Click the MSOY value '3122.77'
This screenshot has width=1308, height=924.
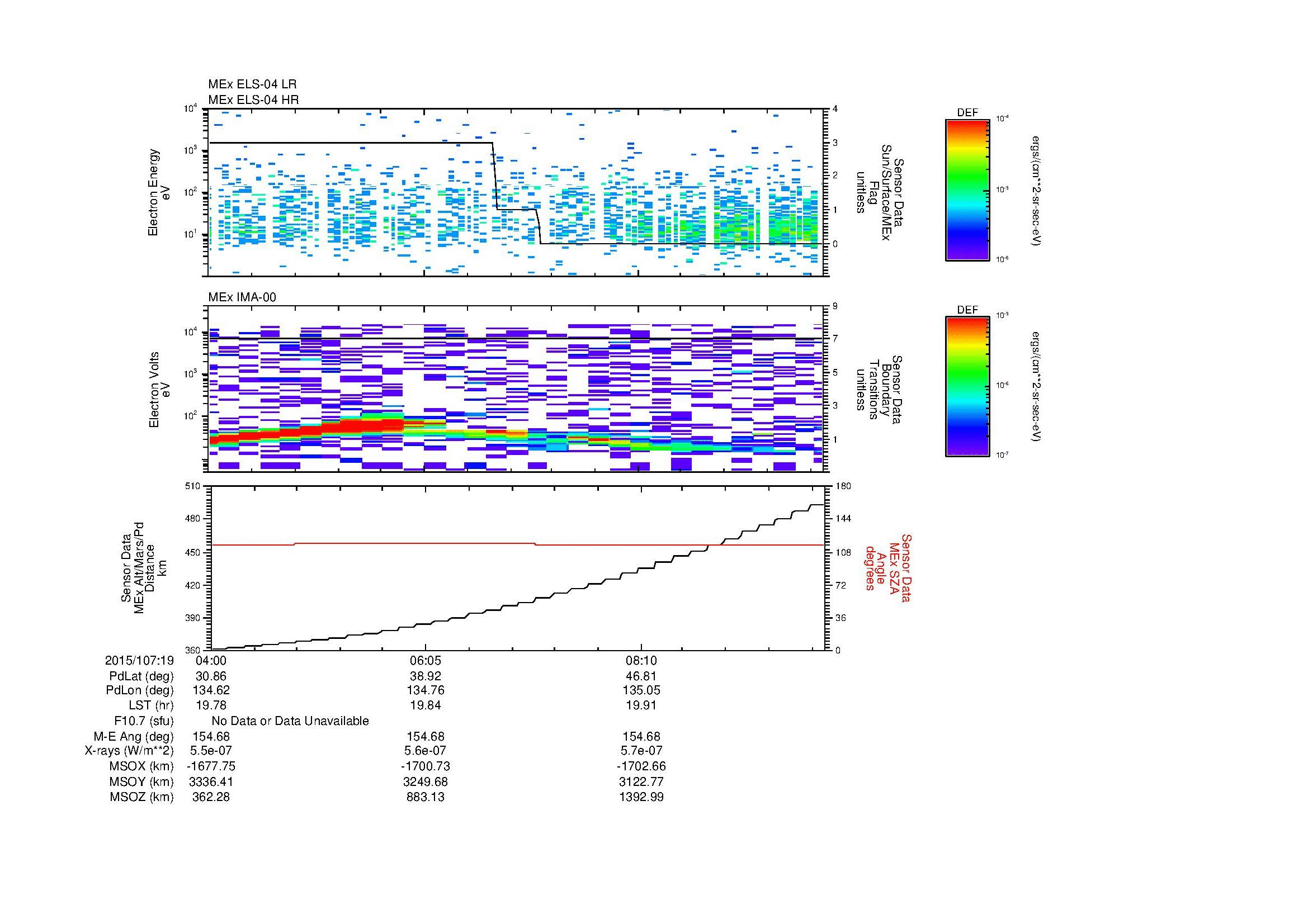pyautogui.click(x=641, y=781)
